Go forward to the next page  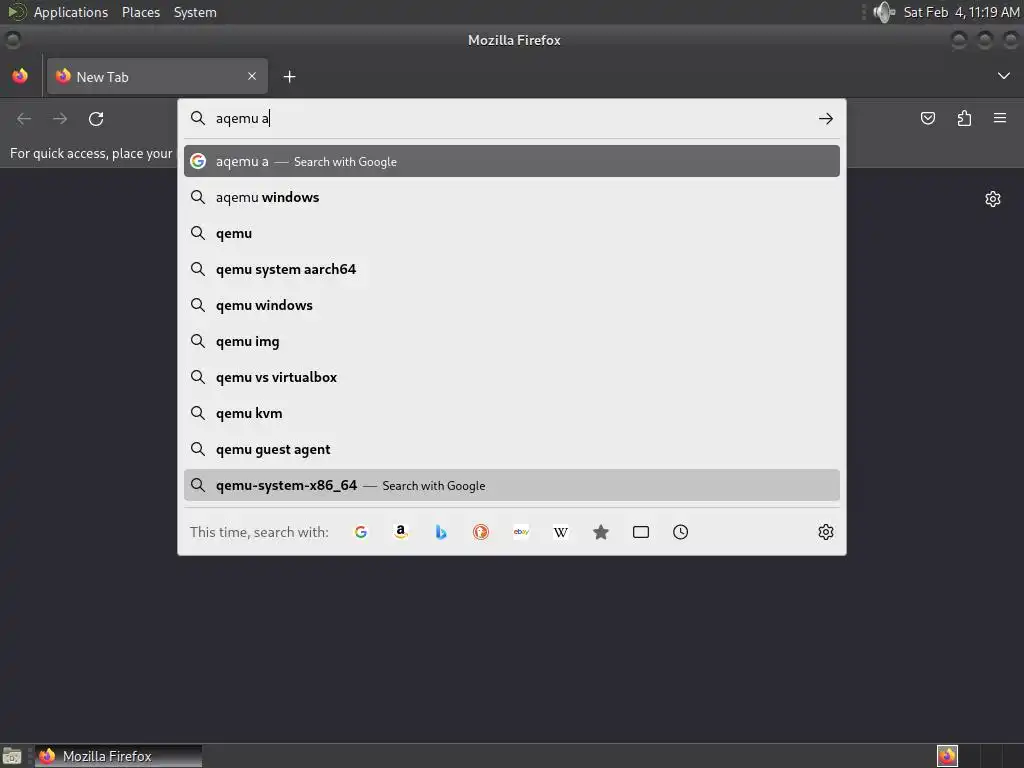pyautogui.click(x=60, y=119)
